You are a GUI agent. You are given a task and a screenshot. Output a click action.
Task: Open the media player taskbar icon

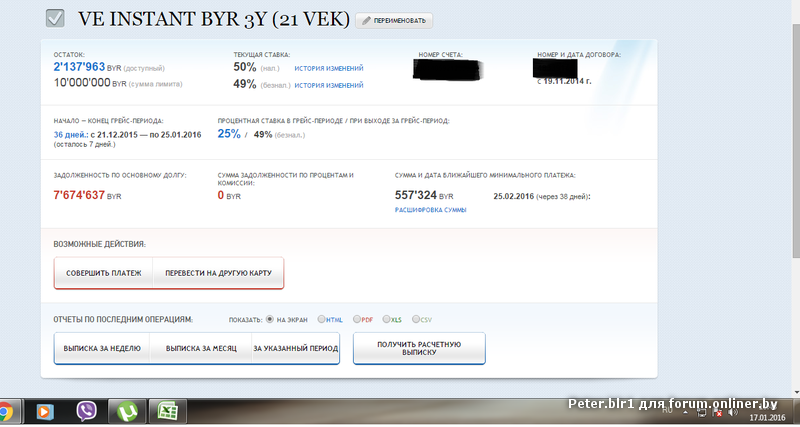(x=45, y=411)
